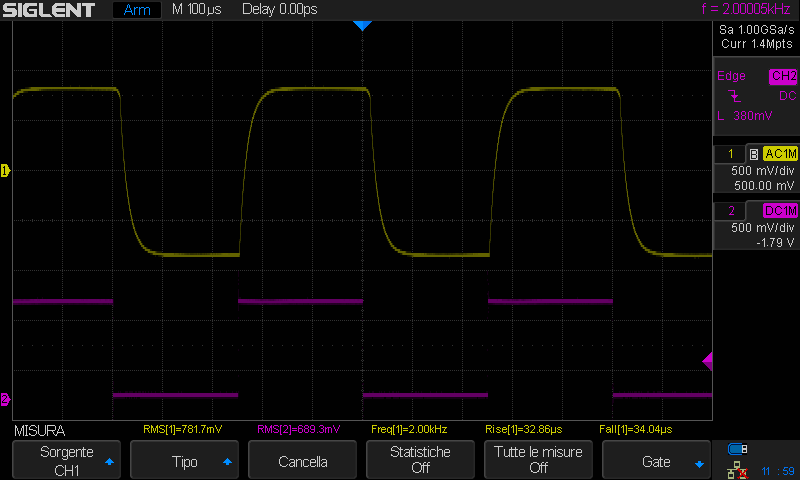Click the Sa 1.00GSa/s sample rate text
The image size is (800, 480).
click(x=757, y=30)
